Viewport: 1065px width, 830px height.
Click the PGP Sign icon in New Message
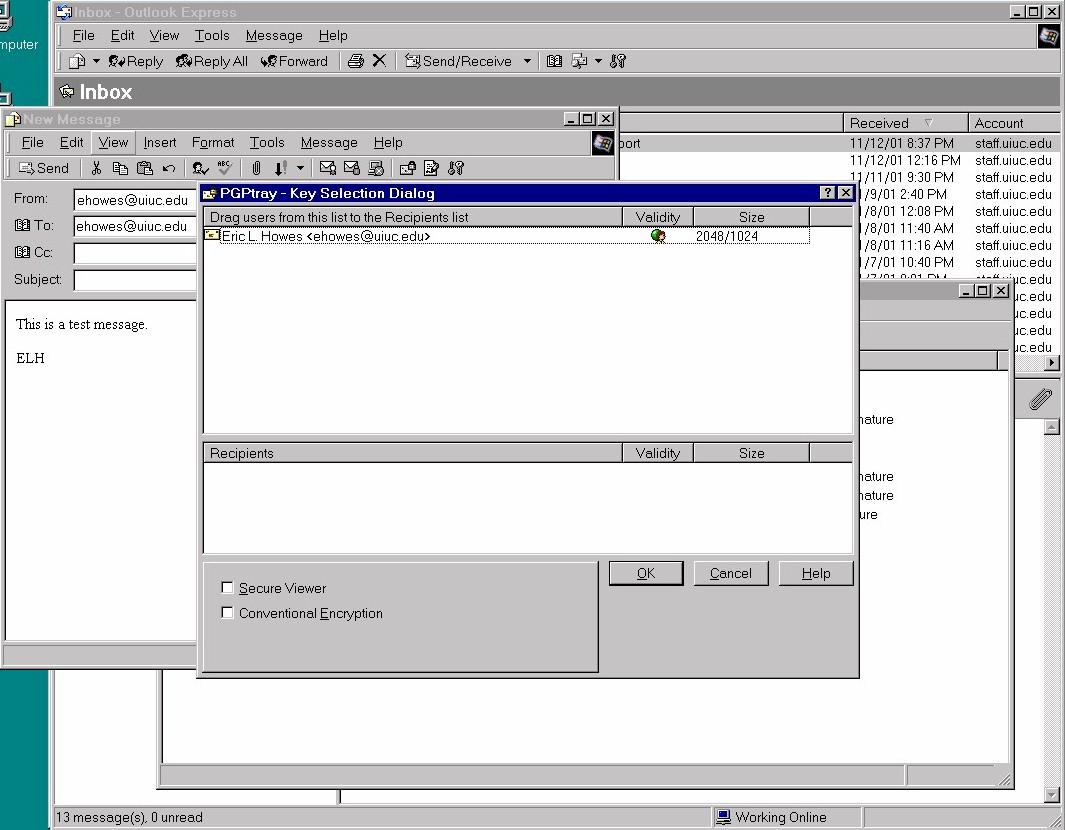click(431, 168)
